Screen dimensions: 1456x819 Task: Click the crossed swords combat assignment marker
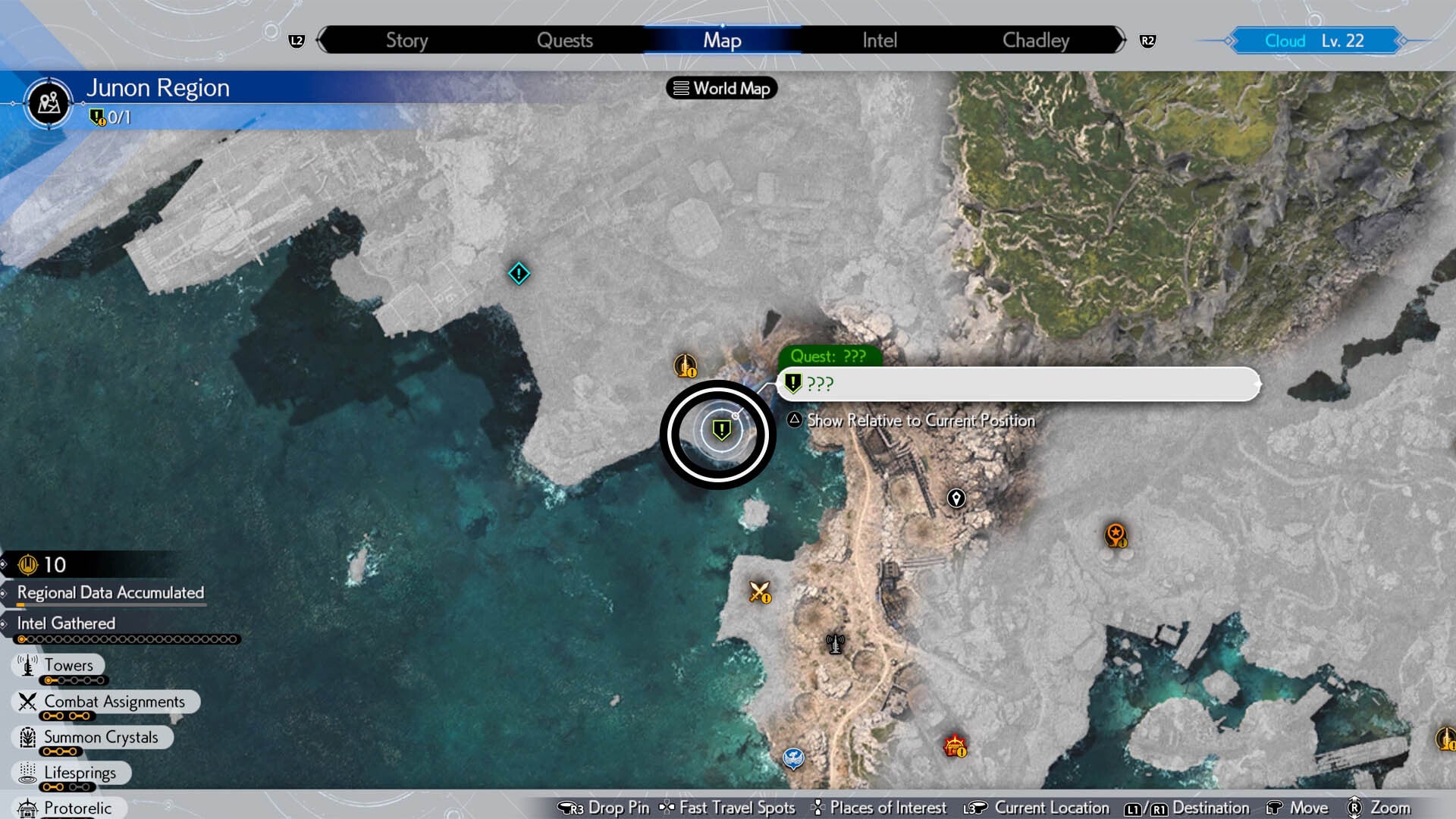[x=759, y=591]
